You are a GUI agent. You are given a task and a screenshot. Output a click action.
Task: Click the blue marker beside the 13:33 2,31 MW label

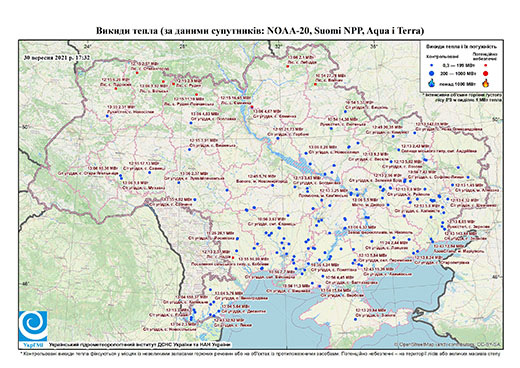tap(107, 116)
